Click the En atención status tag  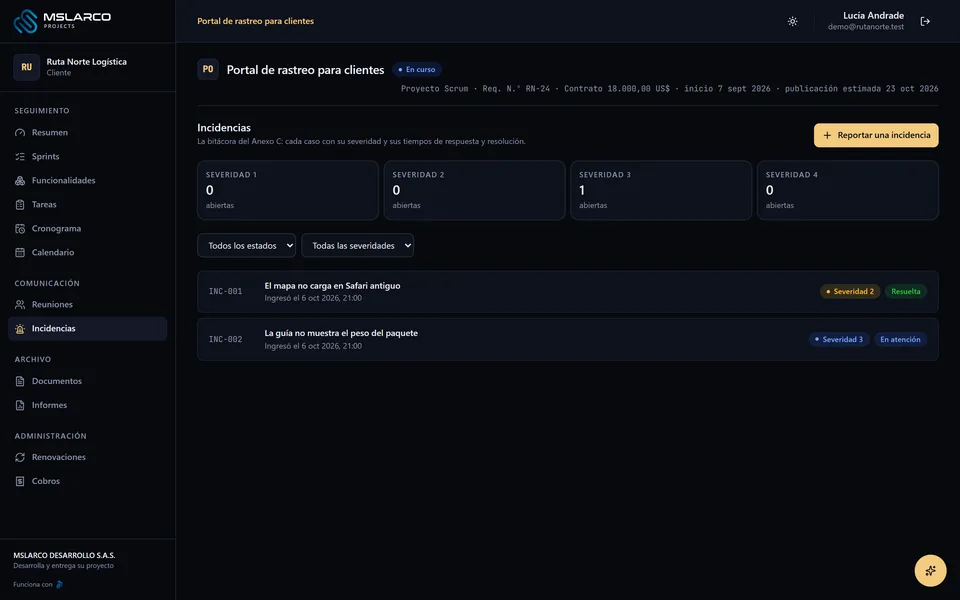point(900,339)
